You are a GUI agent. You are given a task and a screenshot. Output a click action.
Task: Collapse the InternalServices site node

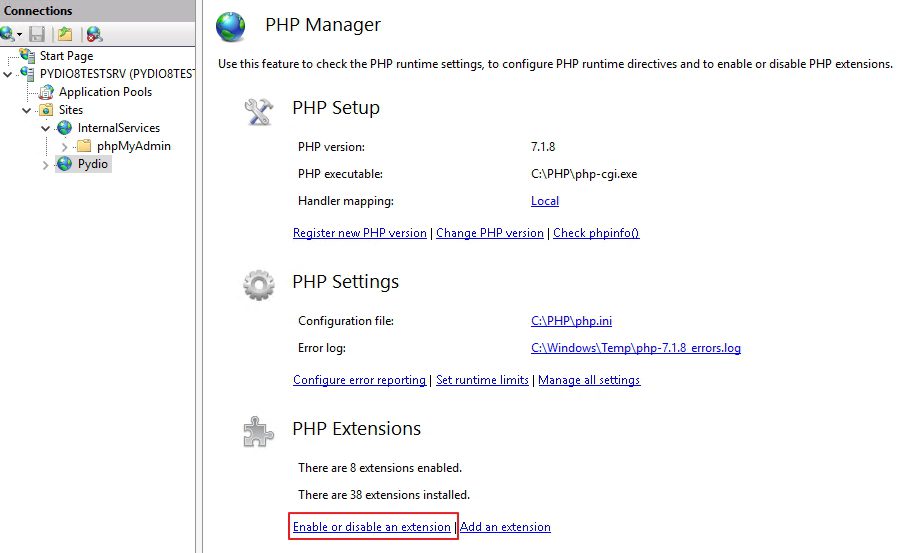(x=46, y=128)
